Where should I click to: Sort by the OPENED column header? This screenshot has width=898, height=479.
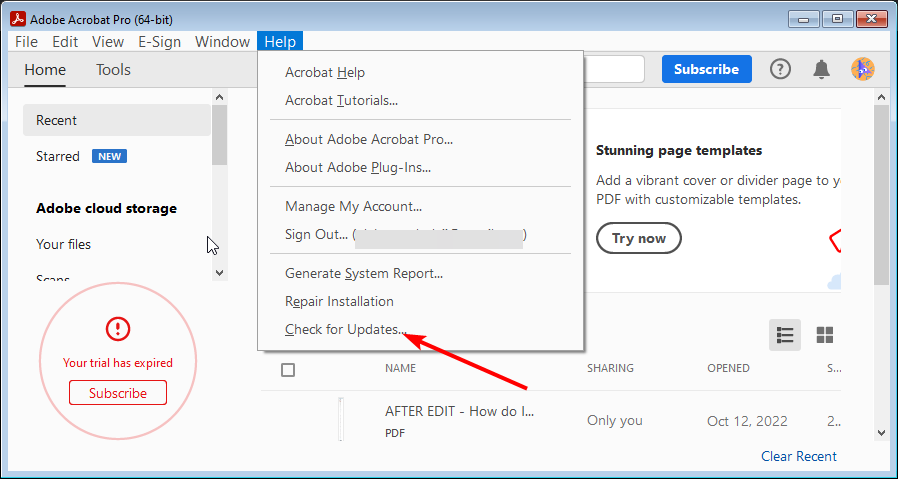728,368
